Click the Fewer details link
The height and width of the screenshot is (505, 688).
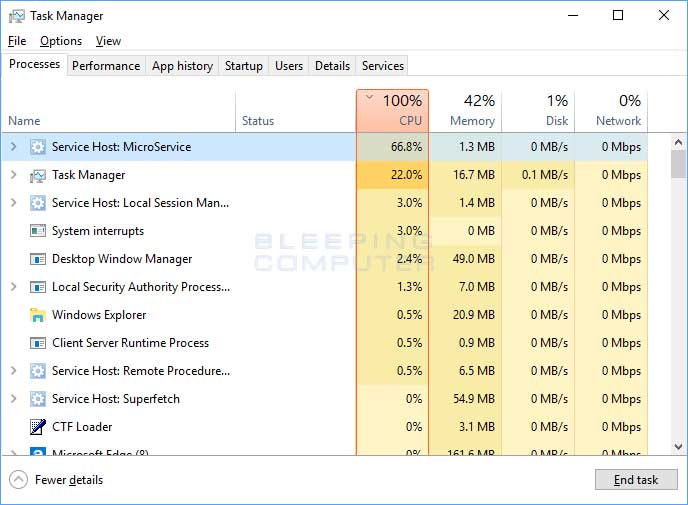coord(69,480)
